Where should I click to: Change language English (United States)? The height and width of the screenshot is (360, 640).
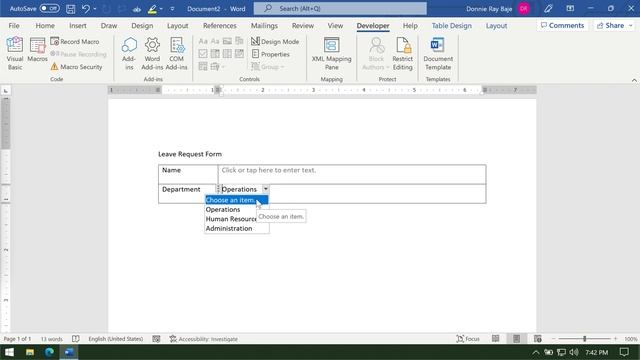[x=116, y=339]
